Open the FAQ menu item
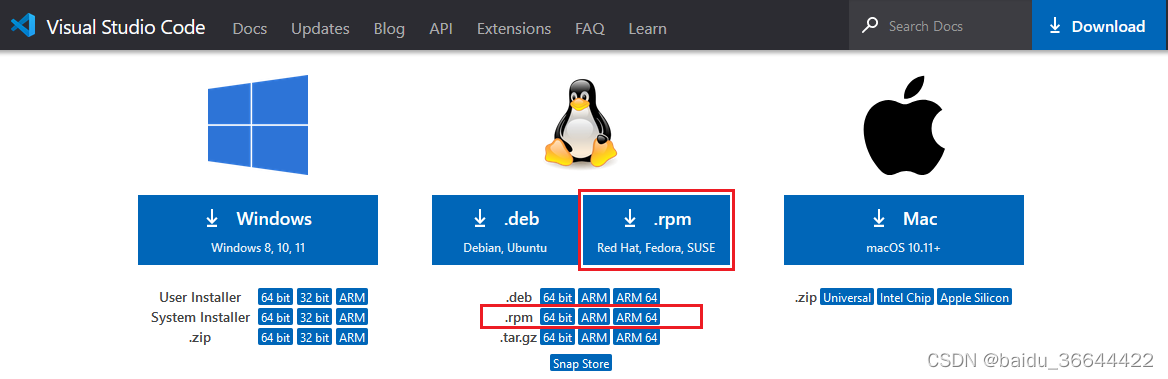The width and height of the screenshot is (1168, 379). point(590,28)
